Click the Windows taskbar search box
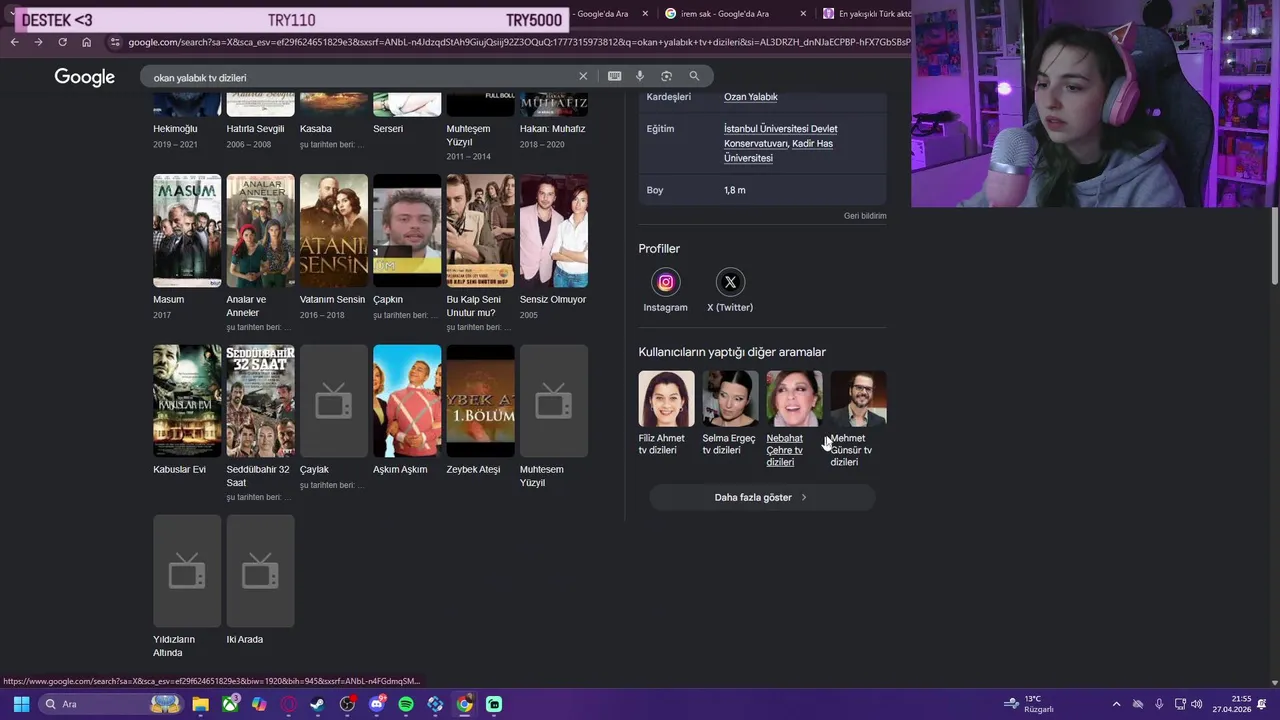The height and width of the screenshot is (720, 1280). pos(110,704)
